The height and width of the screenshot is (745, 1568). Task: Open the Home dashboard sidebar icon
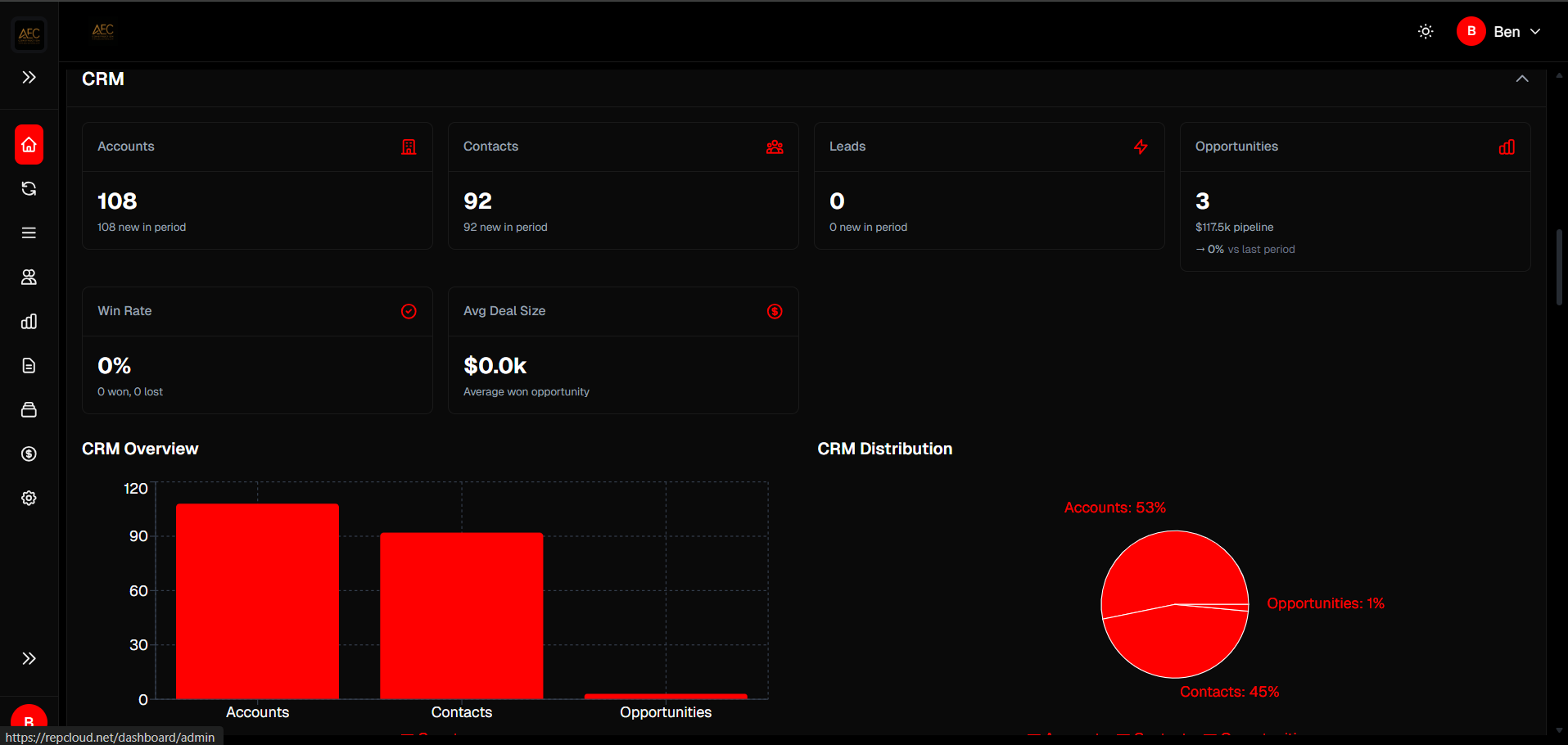(29, 145)
